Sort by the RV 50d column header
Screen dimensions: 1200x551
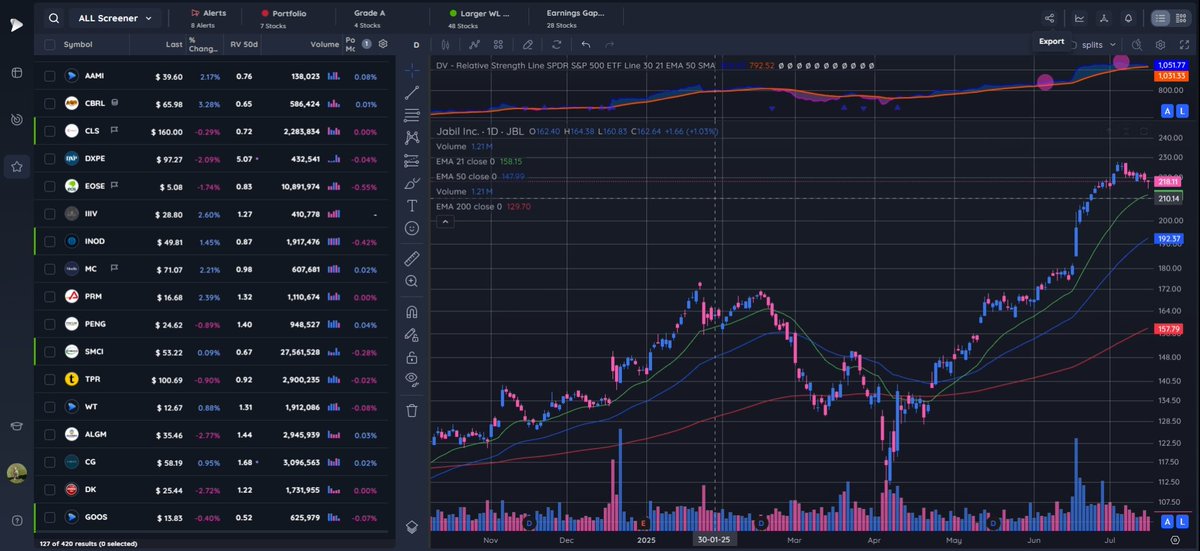click(x=243, y=44)
